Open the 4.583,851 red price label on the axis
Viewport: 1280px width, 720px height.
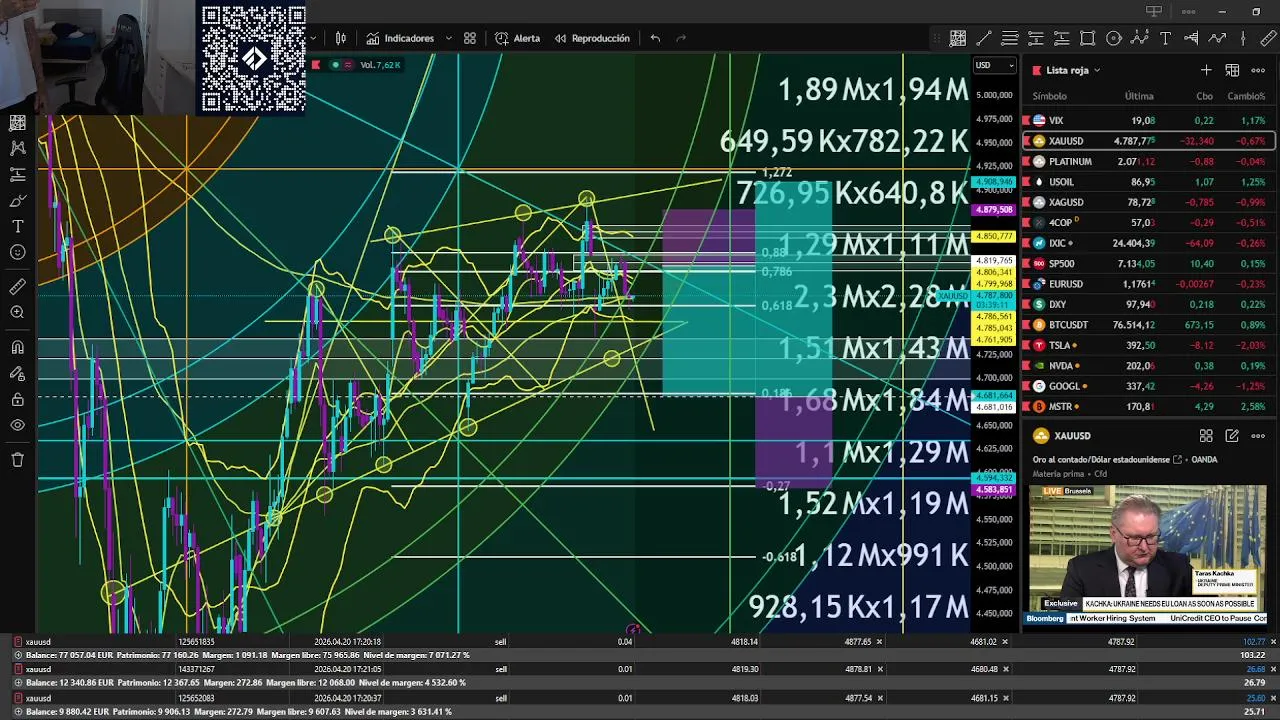[992, 490]
